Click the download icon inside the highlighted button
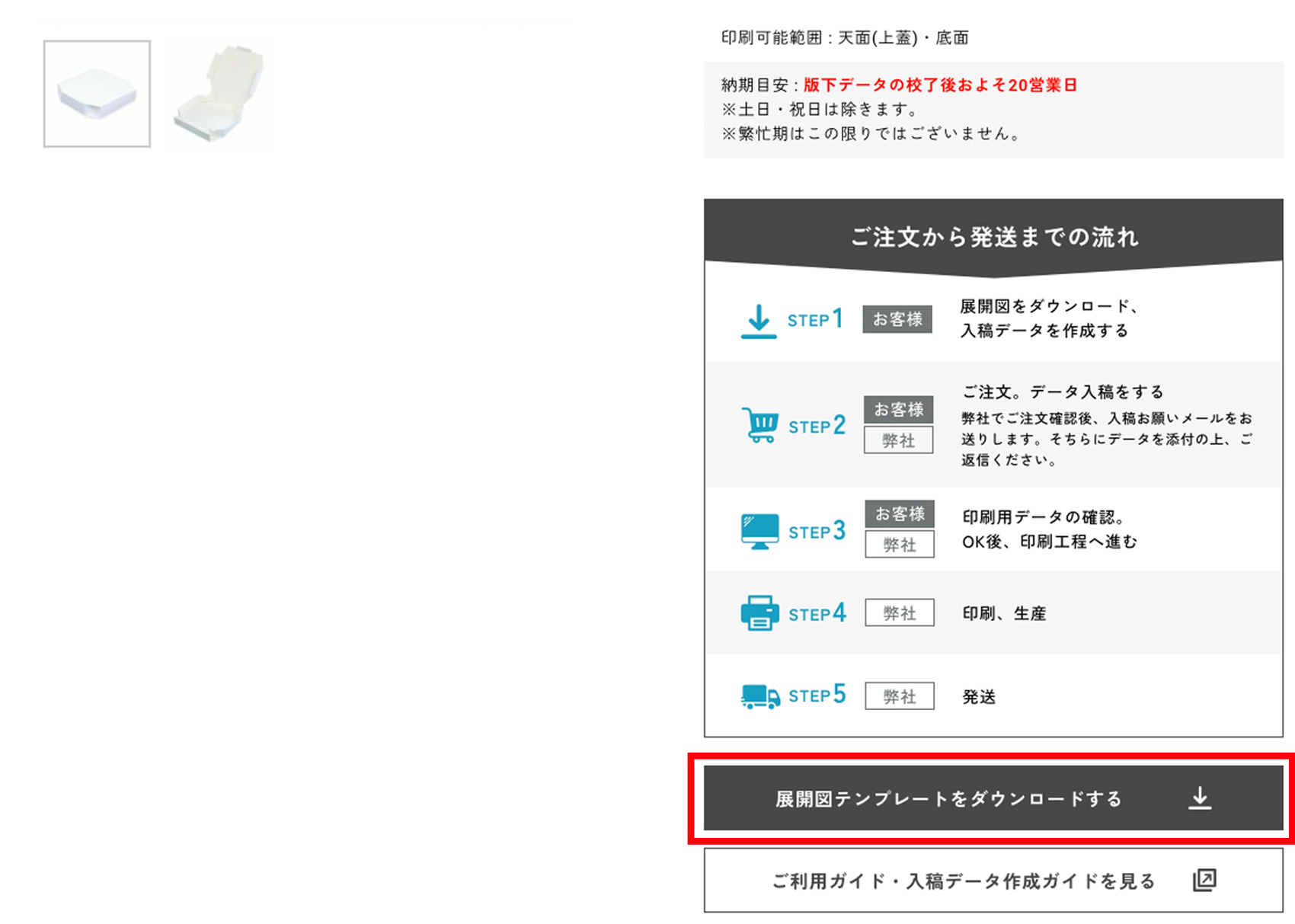1295x924 pixels. (1201, 797)
